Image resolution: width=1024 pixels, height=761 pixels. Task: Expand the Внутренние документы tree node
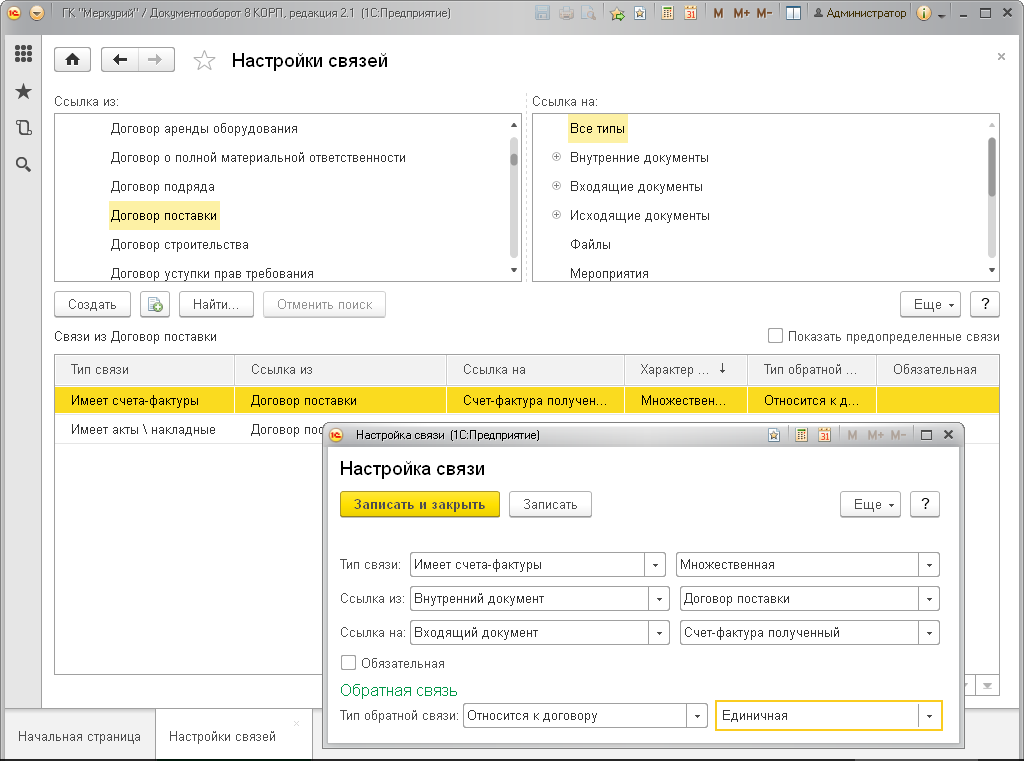(556, 157)
